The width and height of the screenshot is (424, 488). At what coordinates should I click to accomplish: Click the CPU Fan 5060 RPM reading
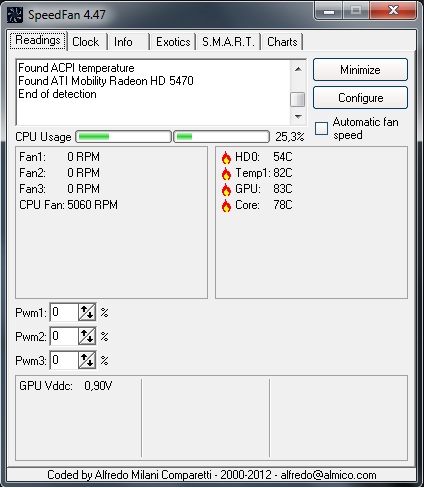68,205
